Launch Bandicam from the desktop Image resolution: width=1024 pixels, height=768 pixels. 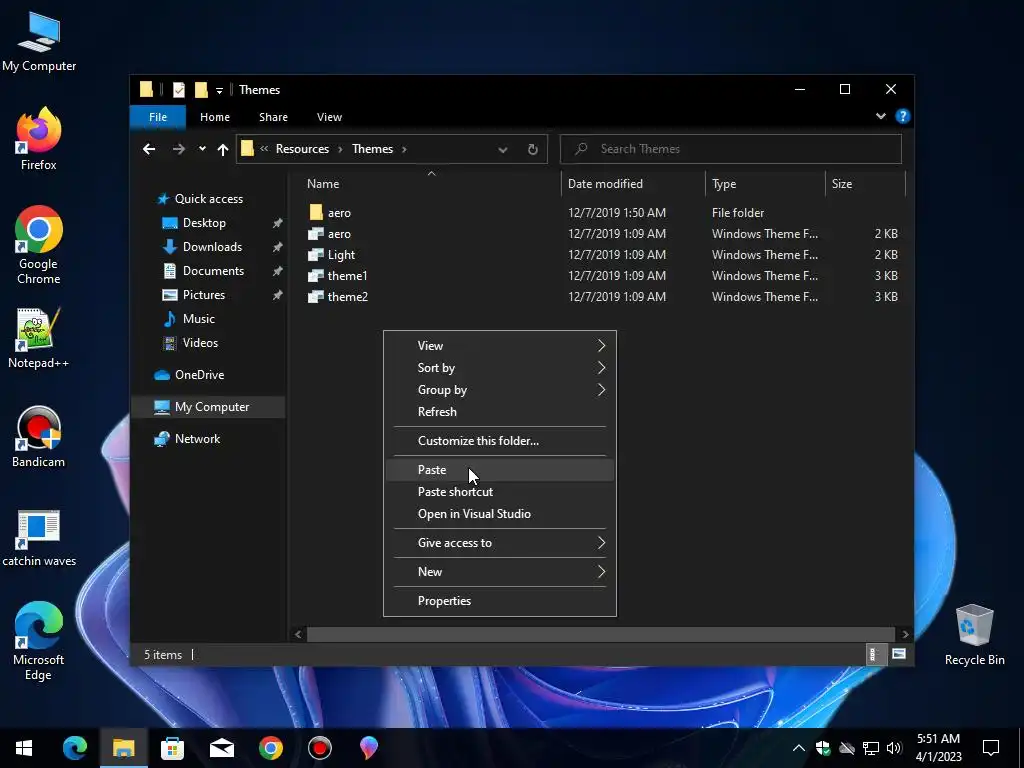pos(39,437)
